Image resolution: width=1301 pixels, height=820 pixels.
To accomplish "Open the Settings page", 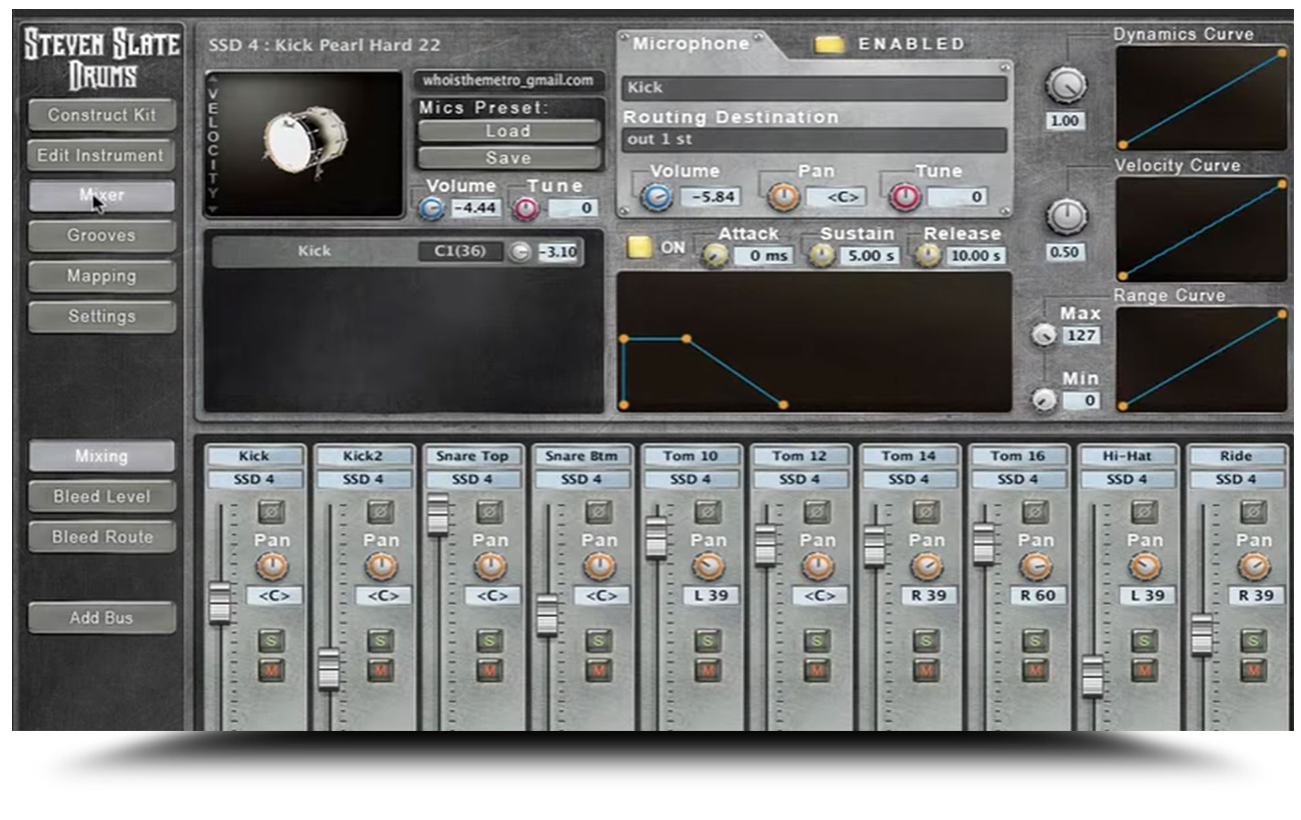I will (102, 316).
